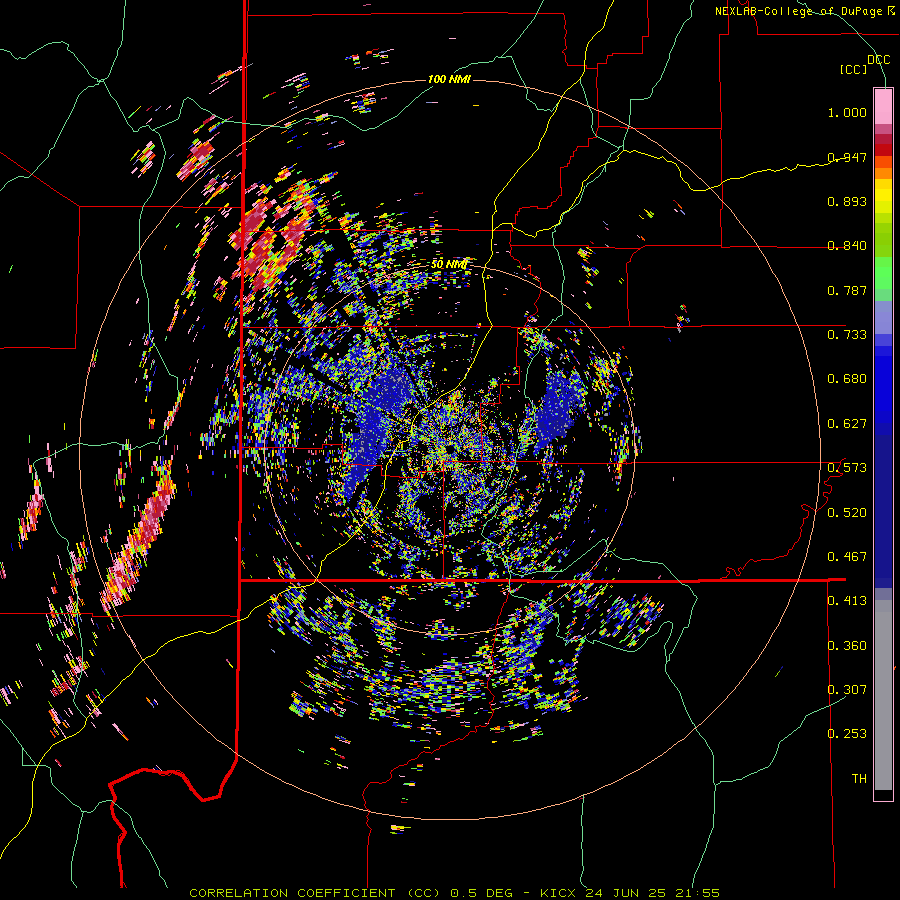Select the 0.467 legend value
This screenshot has width=900, height=900.
[847, 557]
